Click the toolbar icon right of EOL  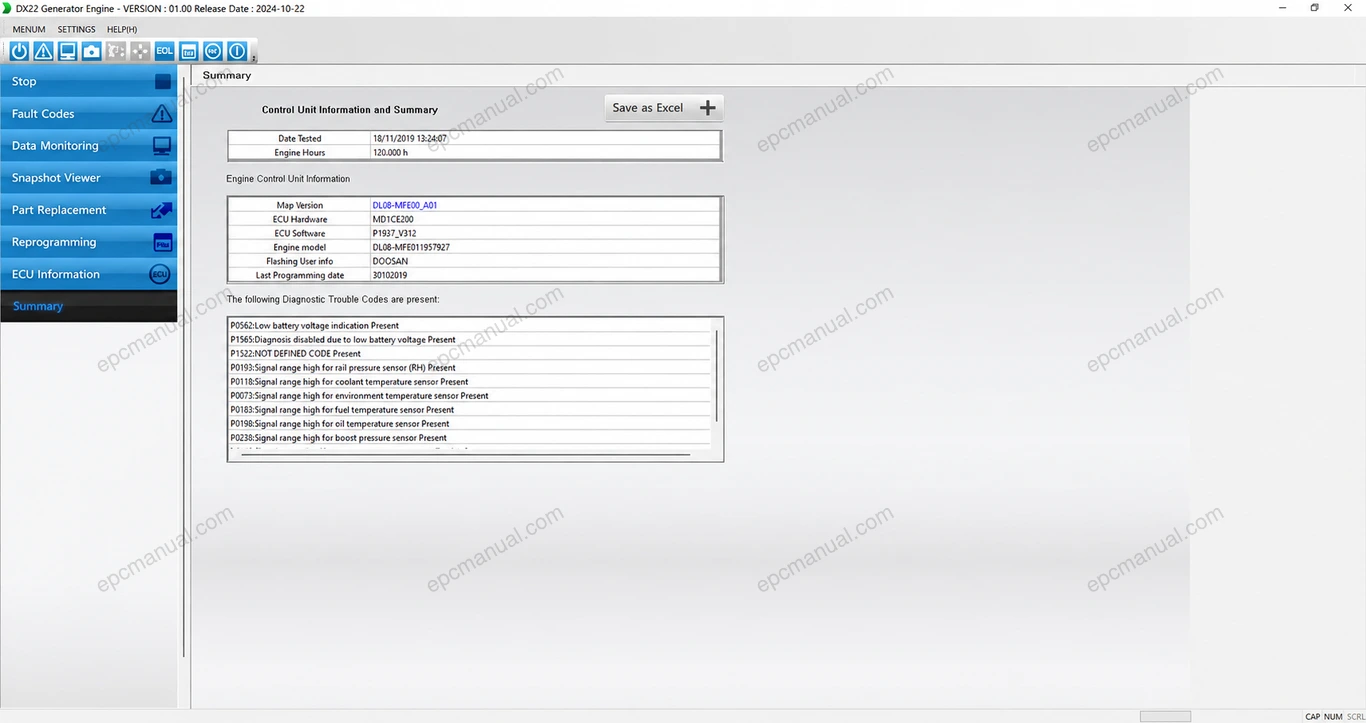(188, 51)
